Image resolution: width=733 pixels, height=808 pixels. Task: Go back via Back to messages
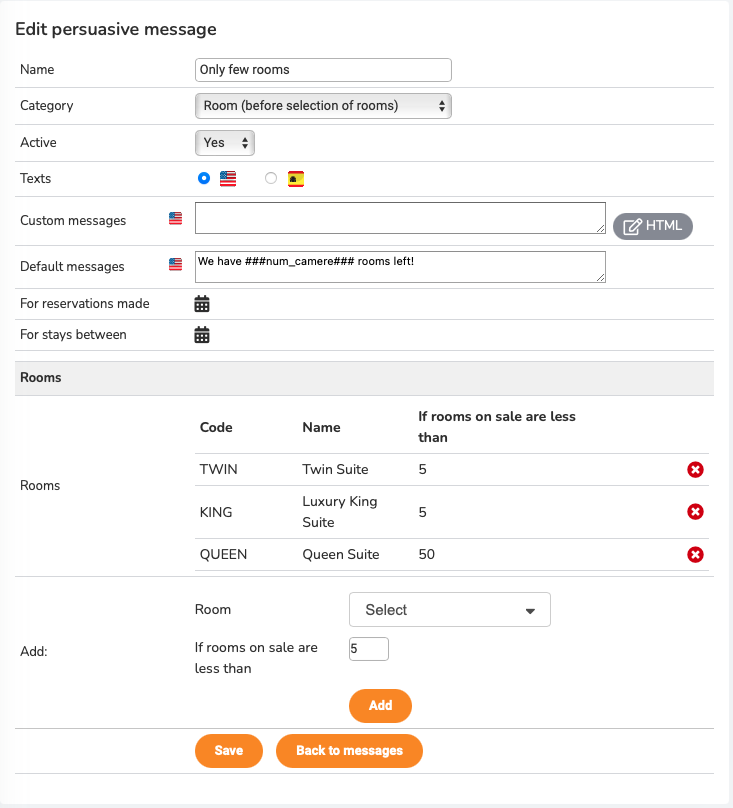click(349, 751)
